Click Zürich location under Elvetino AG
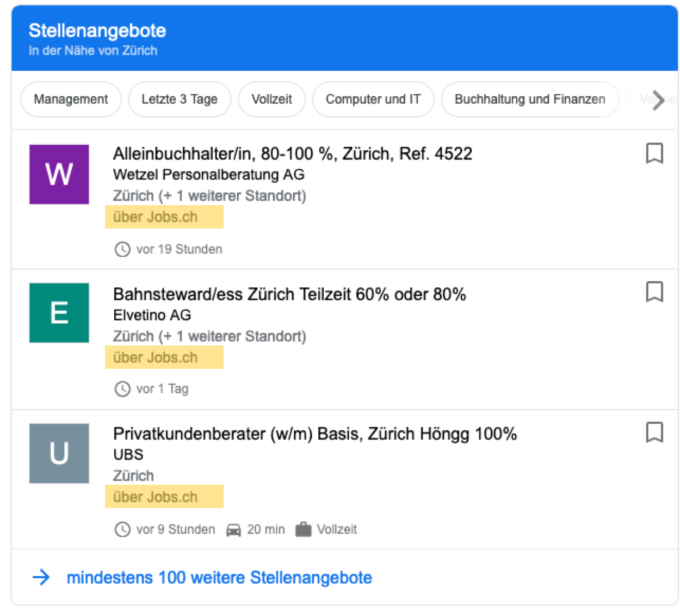The width and height of the screenshot is (680, 612). (x=209, y=337)
